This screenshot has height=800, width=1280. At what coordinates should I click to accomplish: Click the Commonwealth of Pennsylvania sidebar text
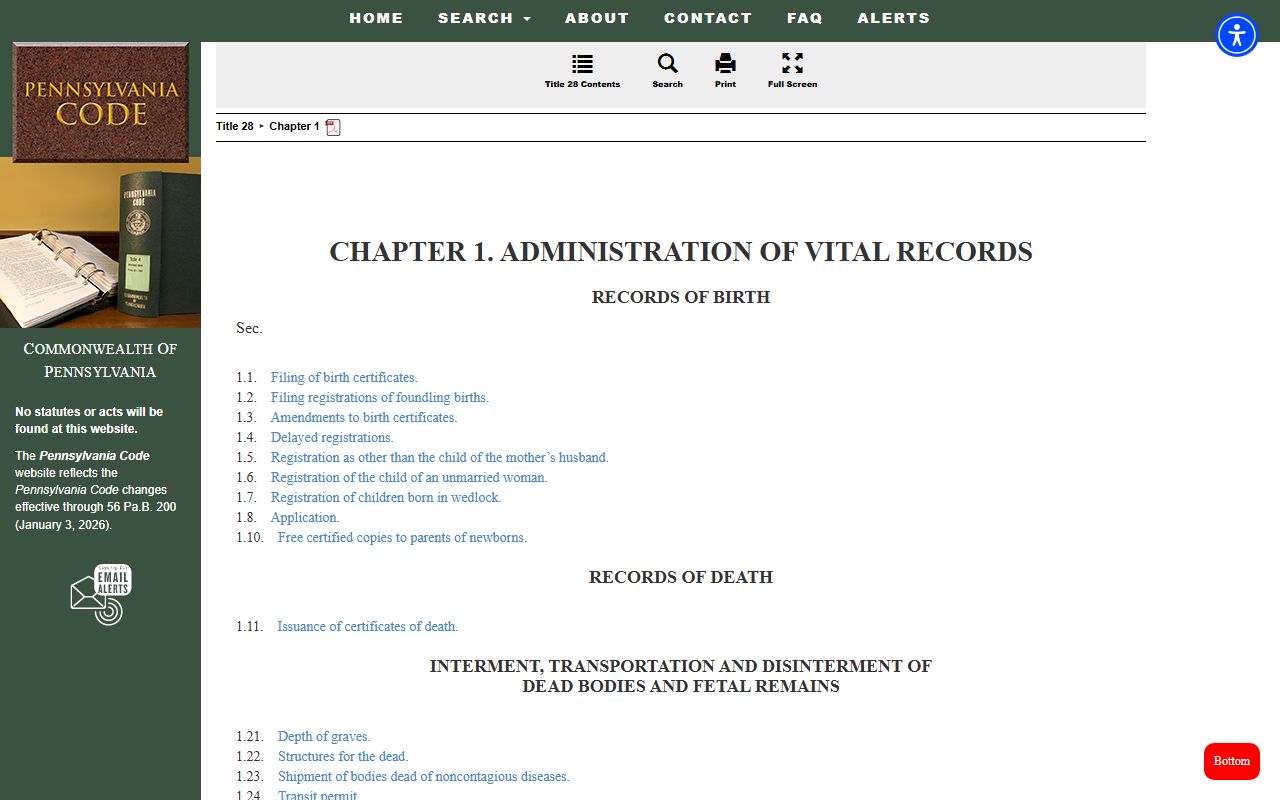click(100, 360)
